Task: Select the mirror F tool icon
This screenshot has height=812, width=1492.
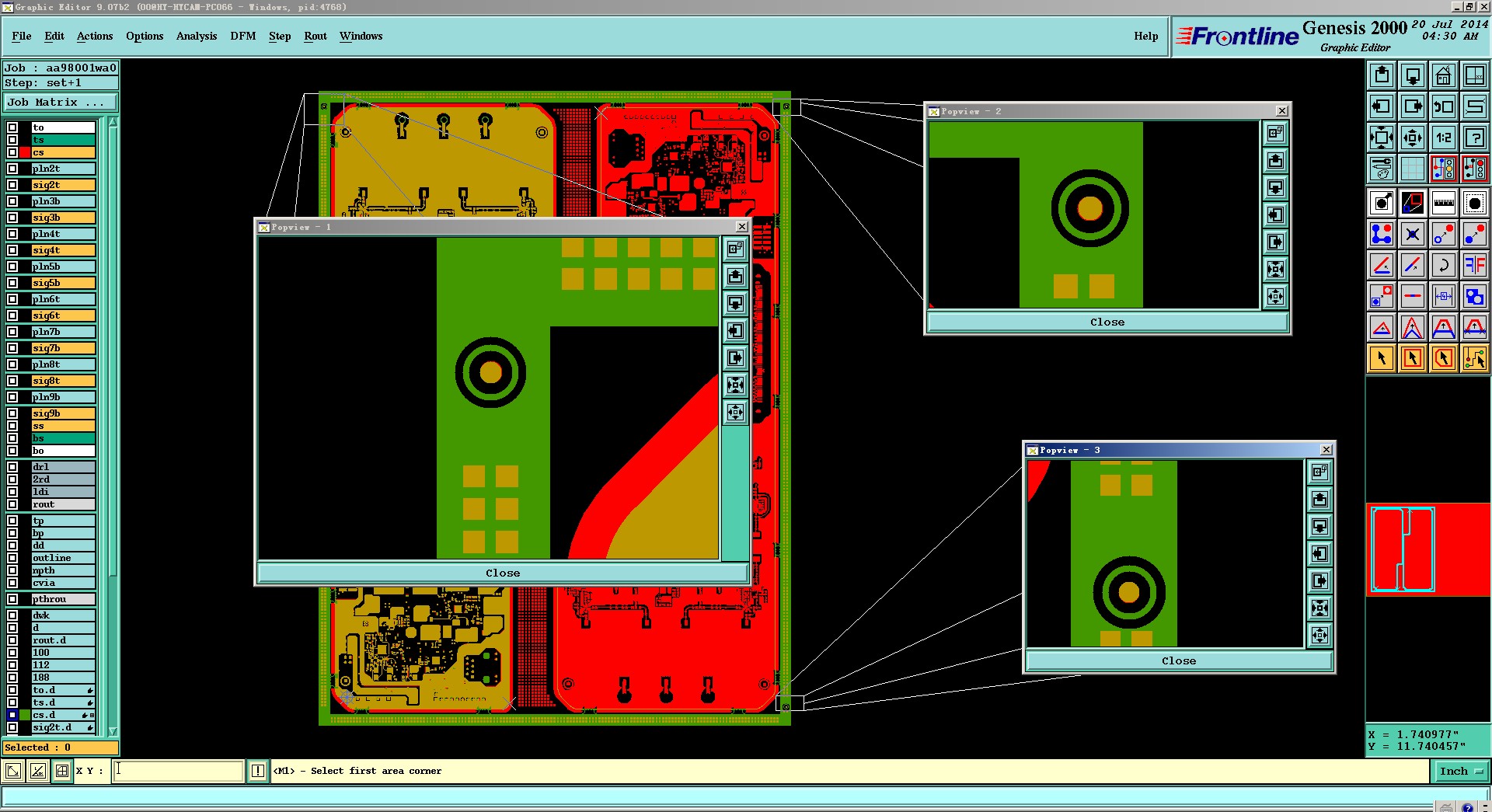Action: 1475,265
